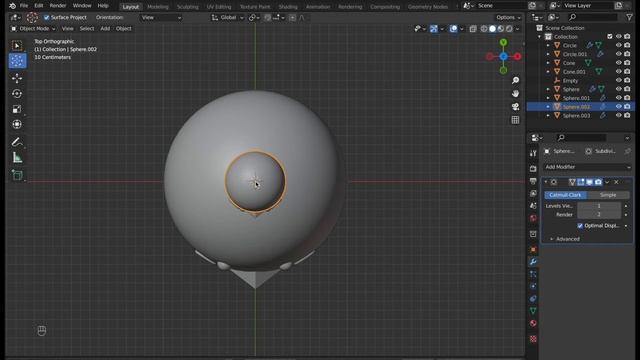The image size is (640, 360).
Task: Select the Move tool
Action: tap(17, 78)
